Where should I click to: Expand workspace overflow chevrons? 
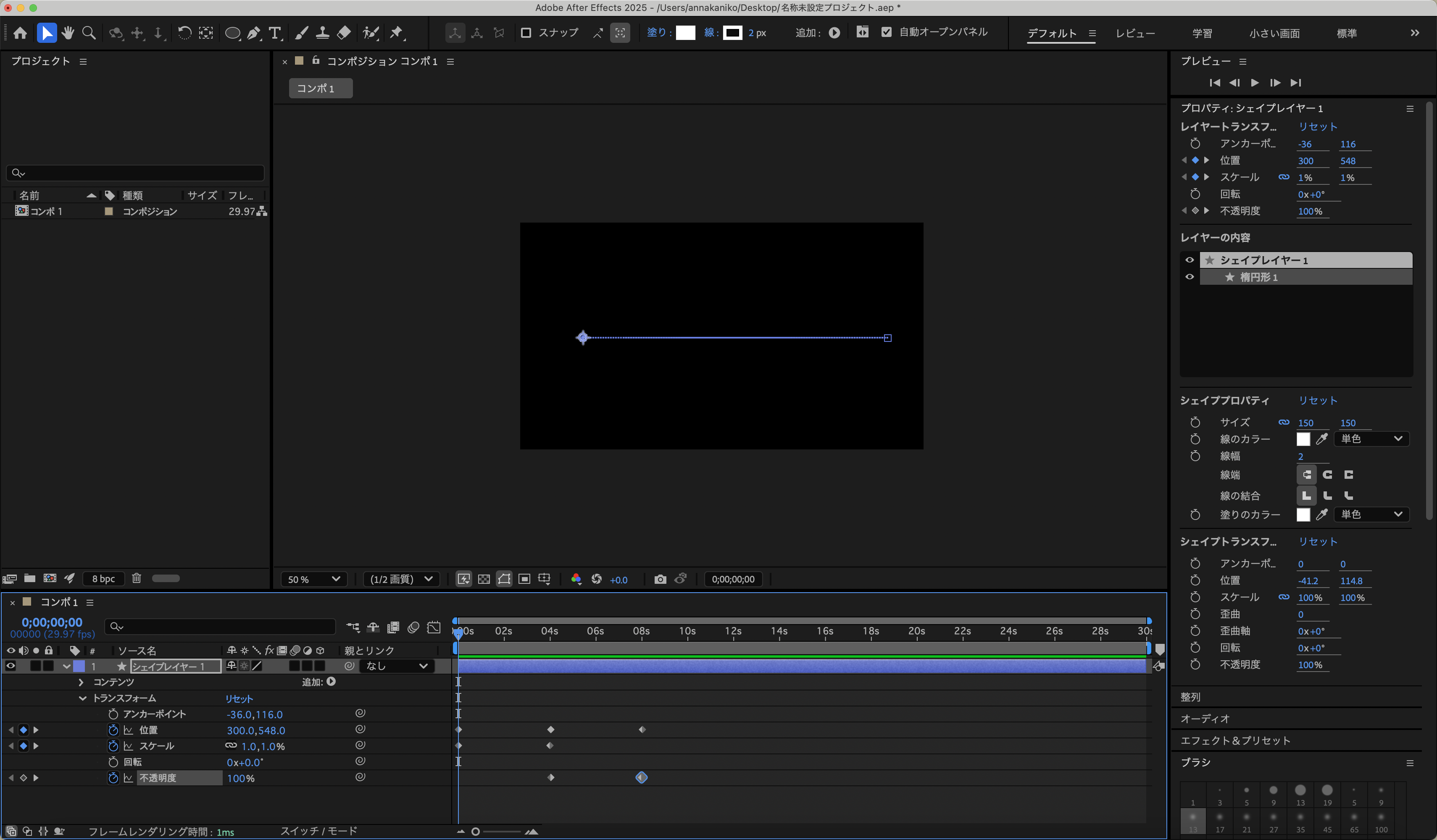pyautogui.click(x=1415, y=33)
